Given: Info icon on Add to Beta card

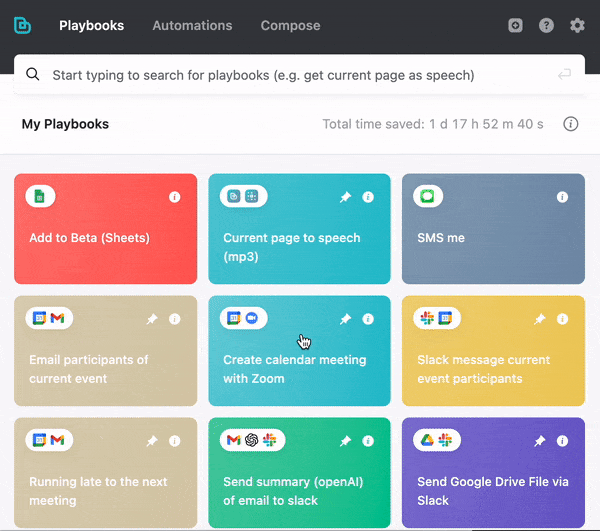Looking at the screenshot, I should click(174, 197).
